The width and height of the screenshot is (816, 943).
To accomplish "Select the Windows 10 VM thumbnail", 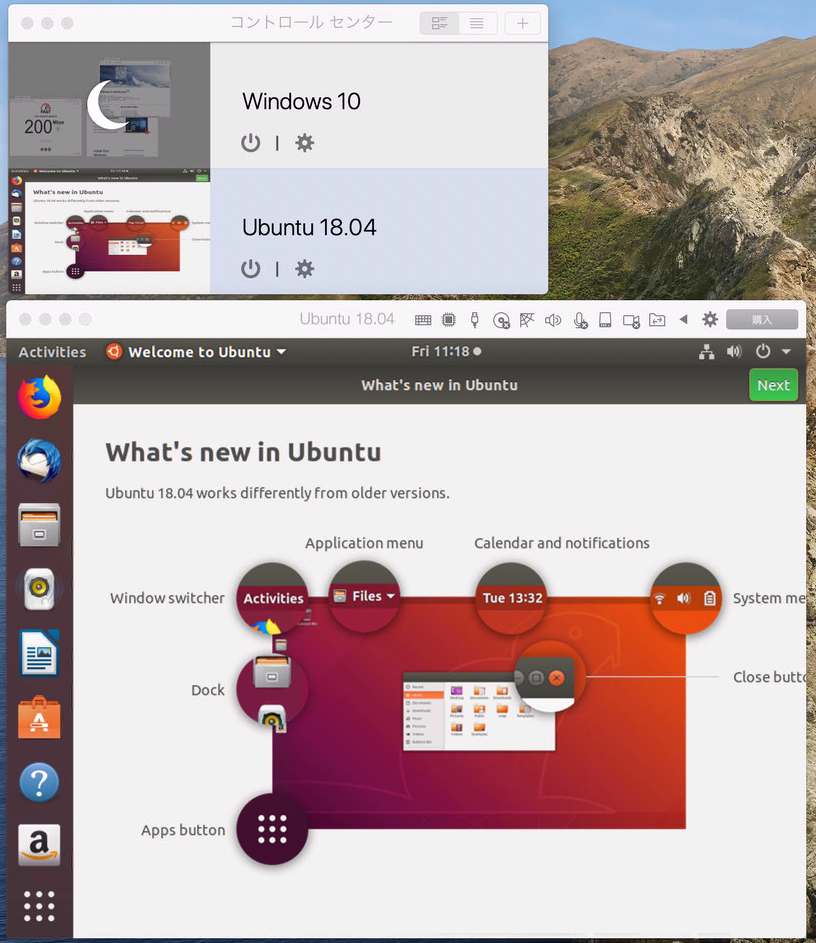I will pyautogui.click(x=109, y=106).
